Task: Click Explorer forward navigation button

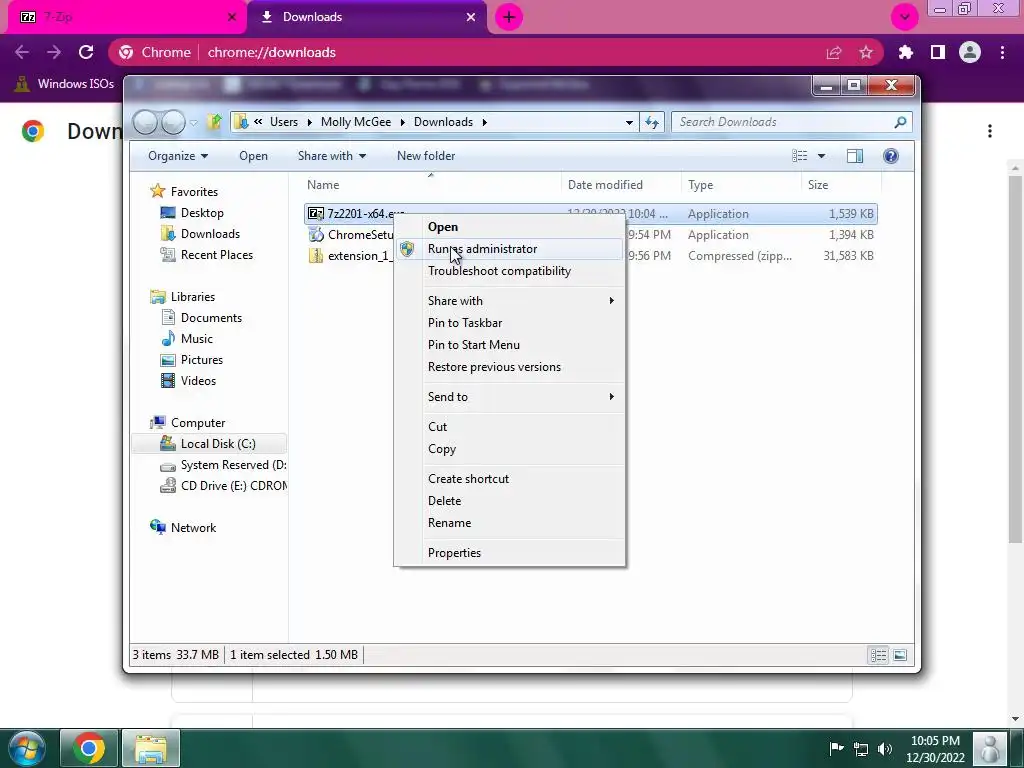Action: [x=173, y=122]
